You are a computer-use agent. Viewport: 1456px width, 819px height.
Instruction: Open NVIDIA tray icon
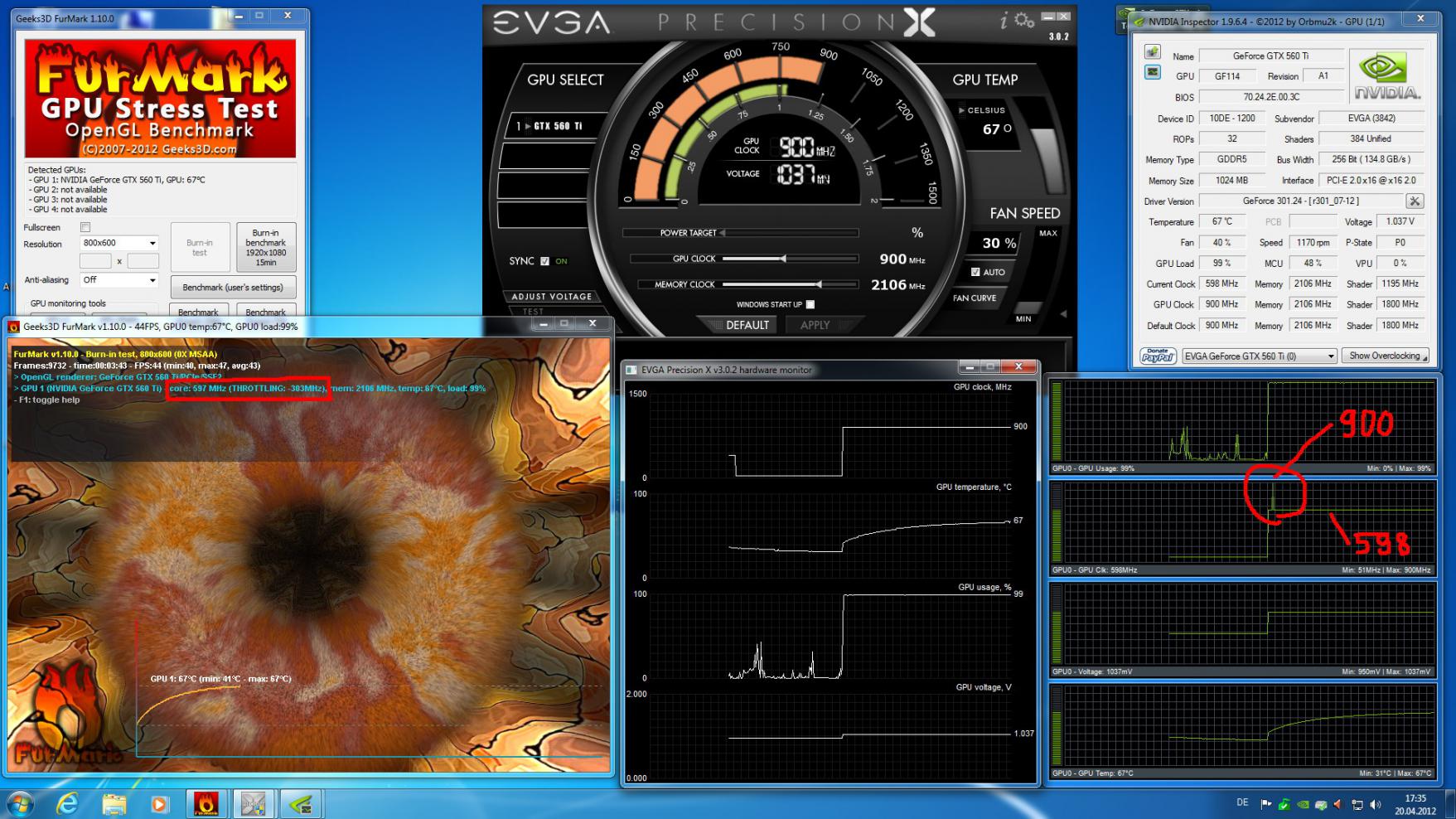pyautogui.click(x=1303, y=804)
